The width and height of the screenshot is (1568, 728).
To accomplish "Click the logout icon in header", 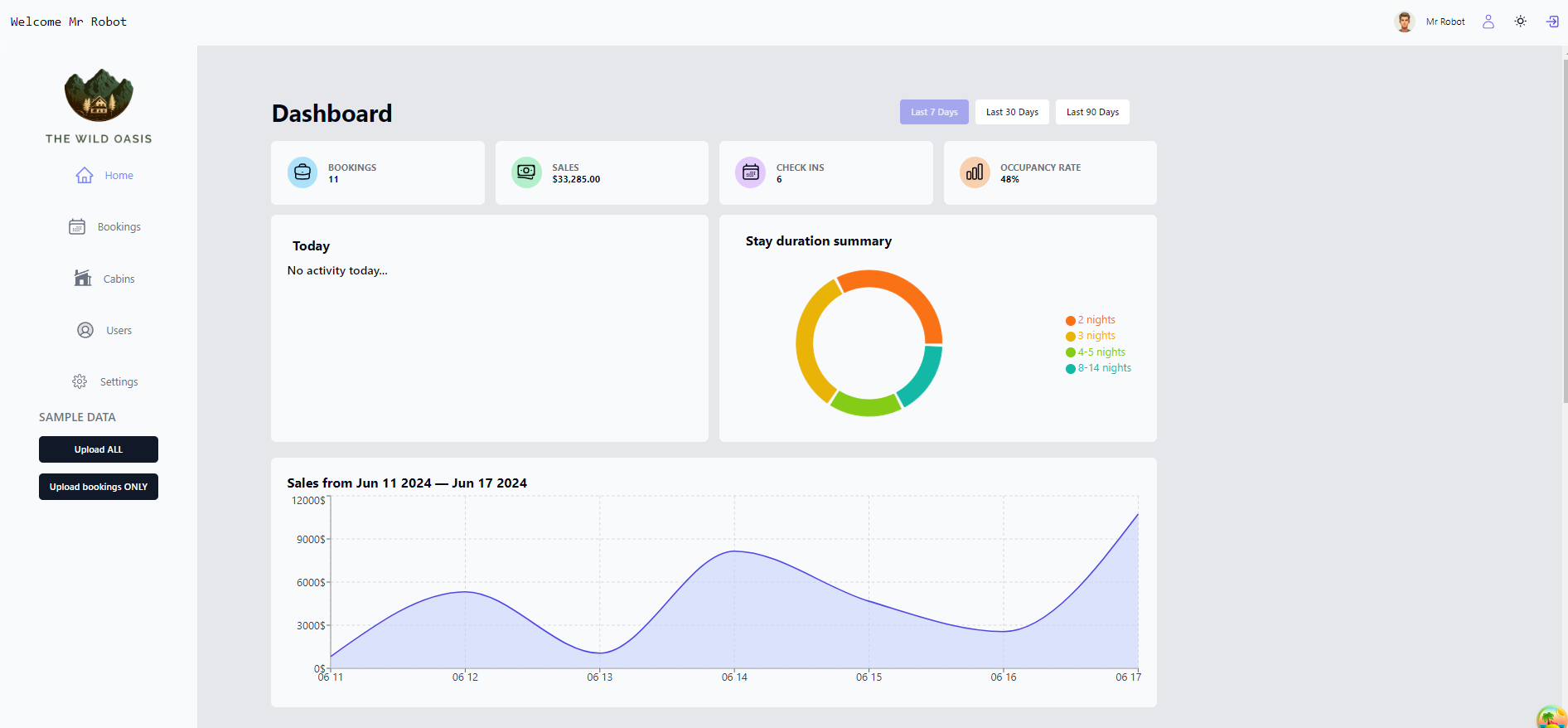I will [1552, 22].
